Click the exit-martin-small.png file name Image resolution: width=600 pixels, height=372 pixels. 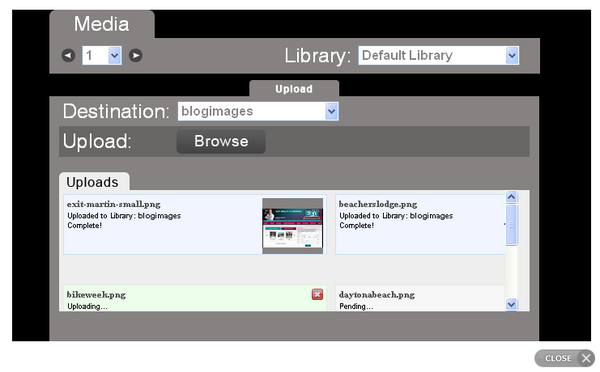(114, 204)
